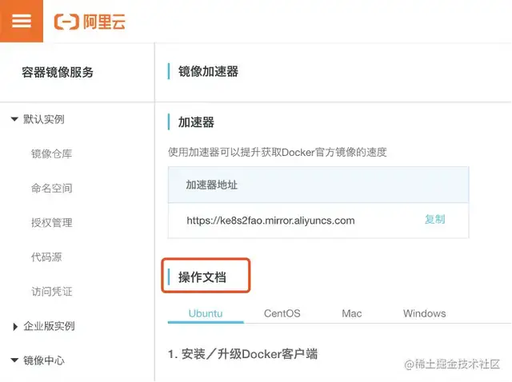
Task: Switch to the Mac tab
Action: (x=352, y=313)
